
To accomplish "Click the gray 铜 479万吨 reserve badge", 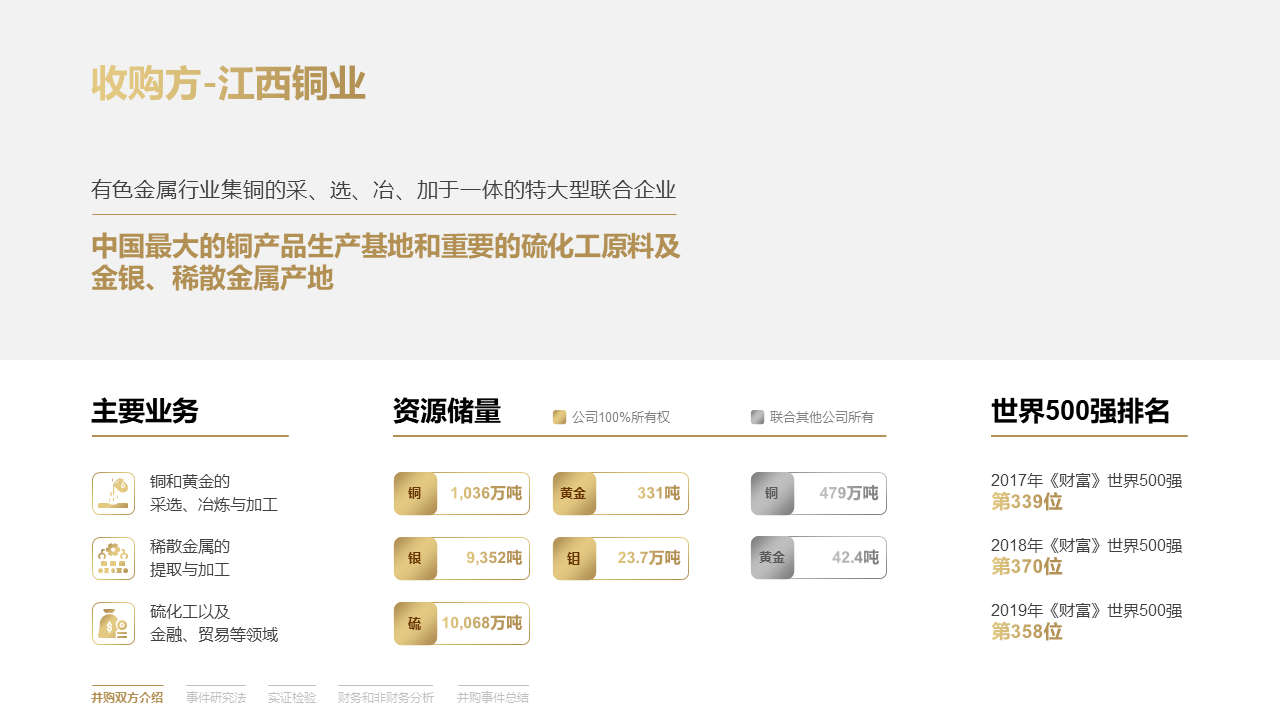I will tap(819, 494).
